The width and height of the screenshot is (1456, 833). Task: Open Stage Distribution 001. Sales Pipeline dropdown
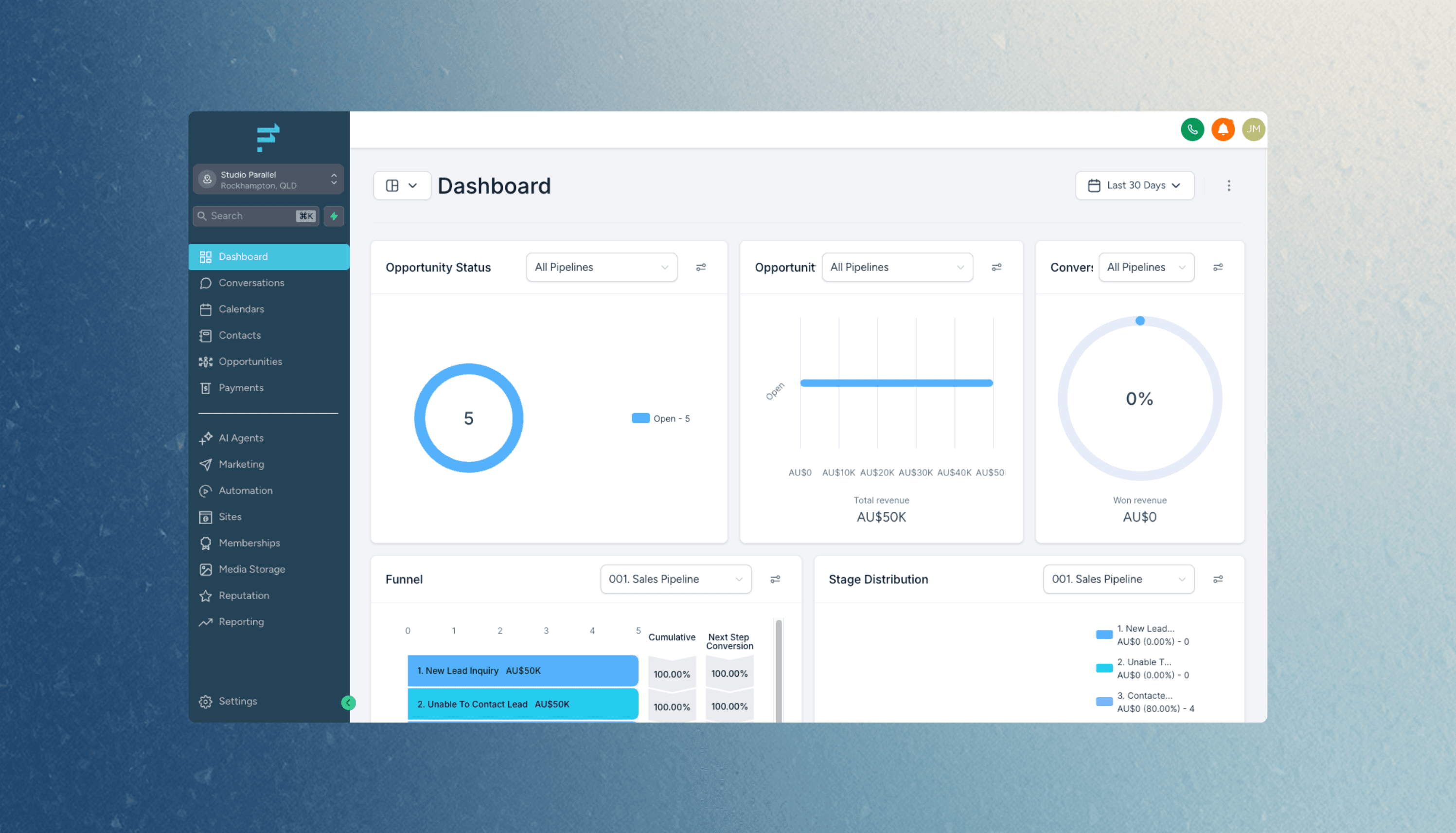[1118, 579]
